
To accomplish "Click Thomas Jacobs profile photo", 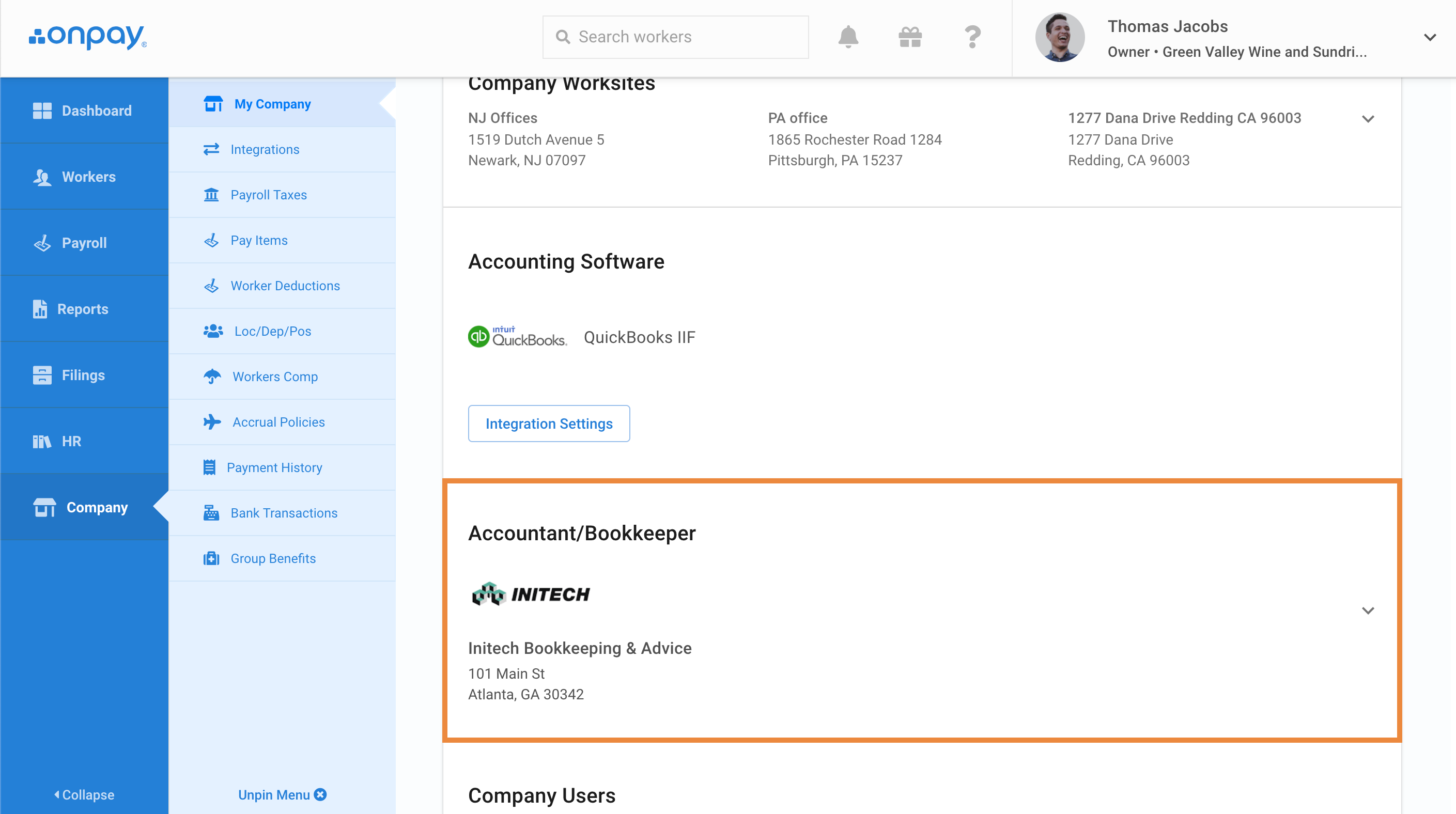I will [1059, 37].
